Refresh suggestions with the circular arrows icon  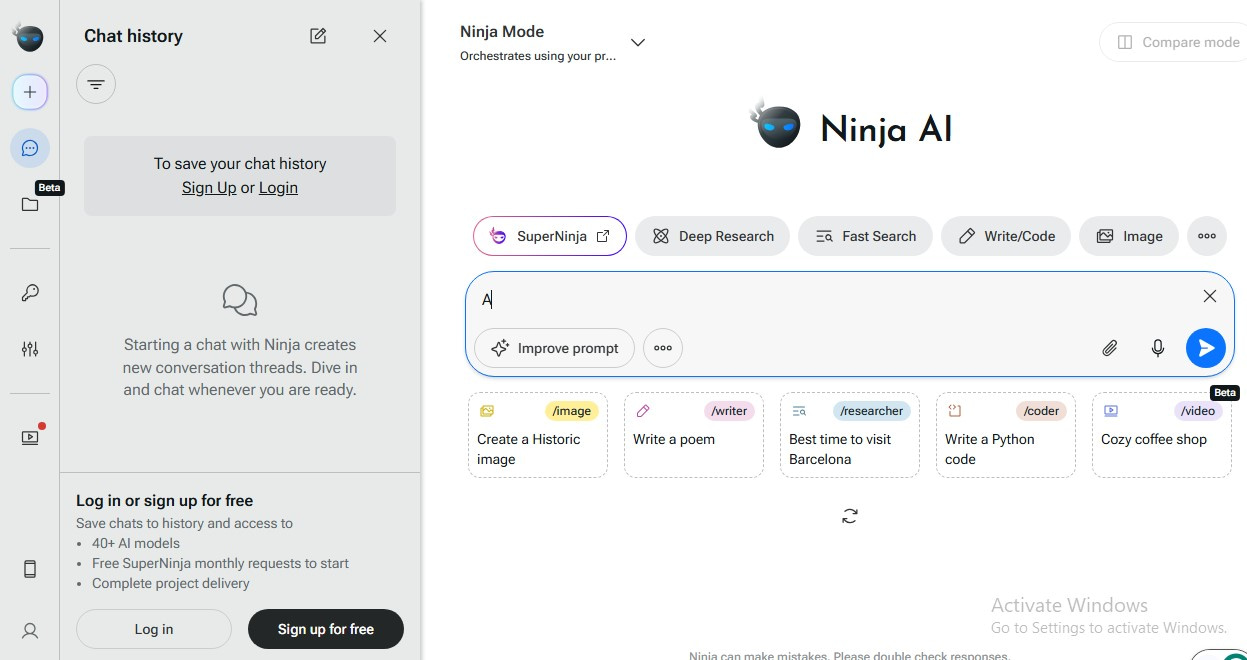(x=849, y=515)
